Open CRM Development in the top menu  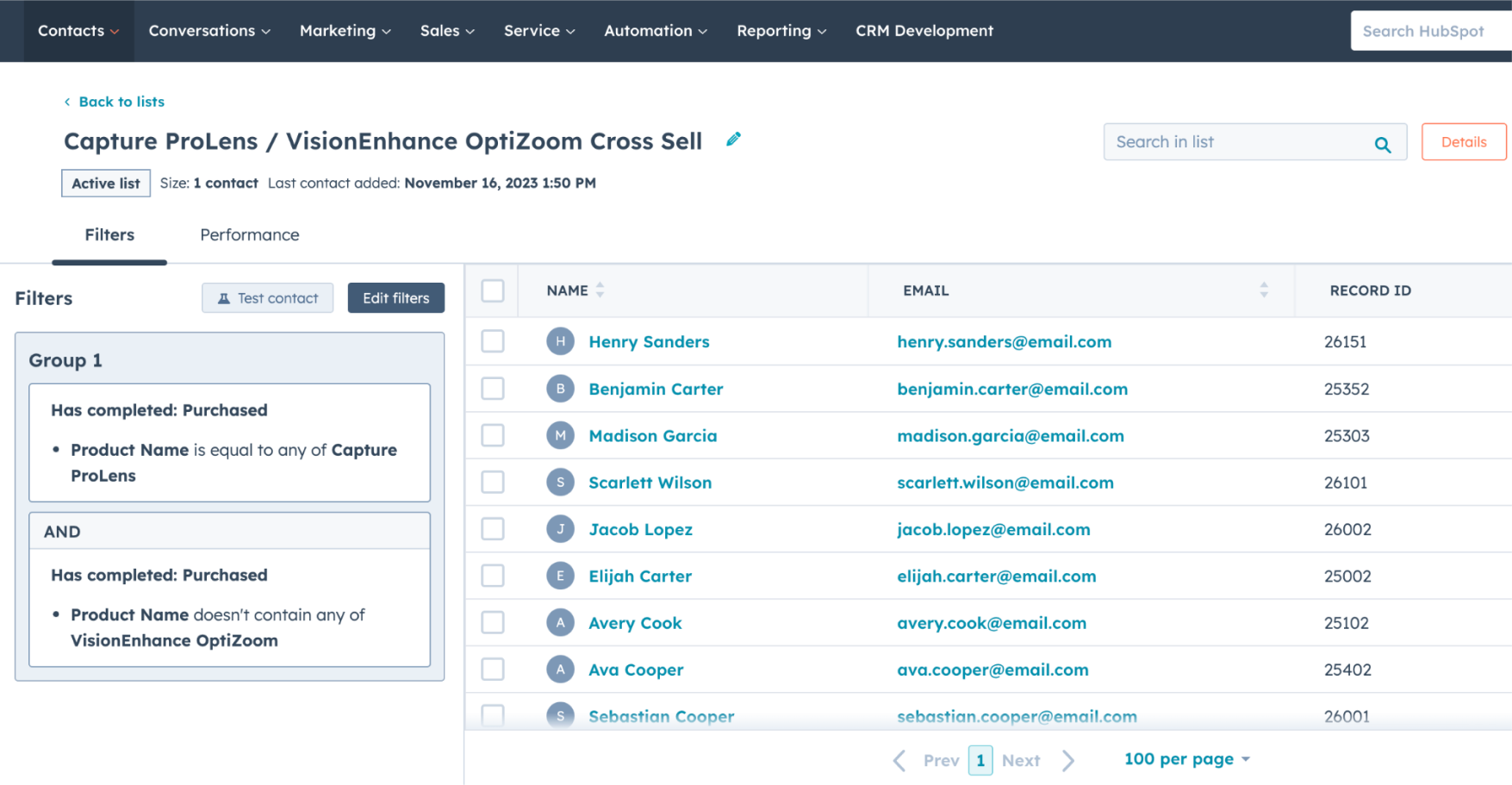924,31
